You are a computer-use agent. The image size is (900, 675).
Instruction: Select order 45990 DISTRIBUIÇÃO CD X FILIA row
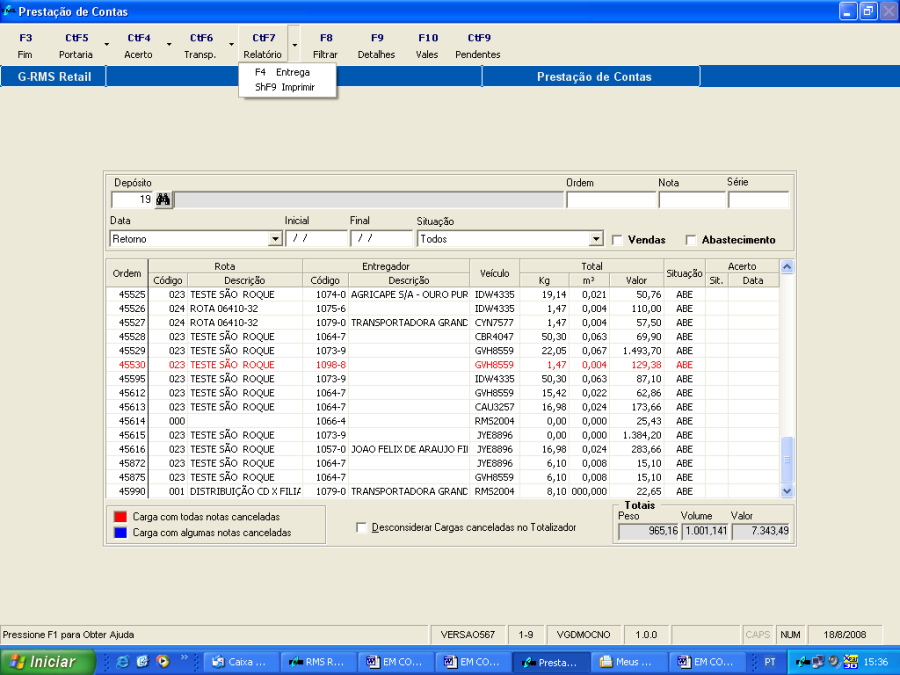click(x=443, y=491)
